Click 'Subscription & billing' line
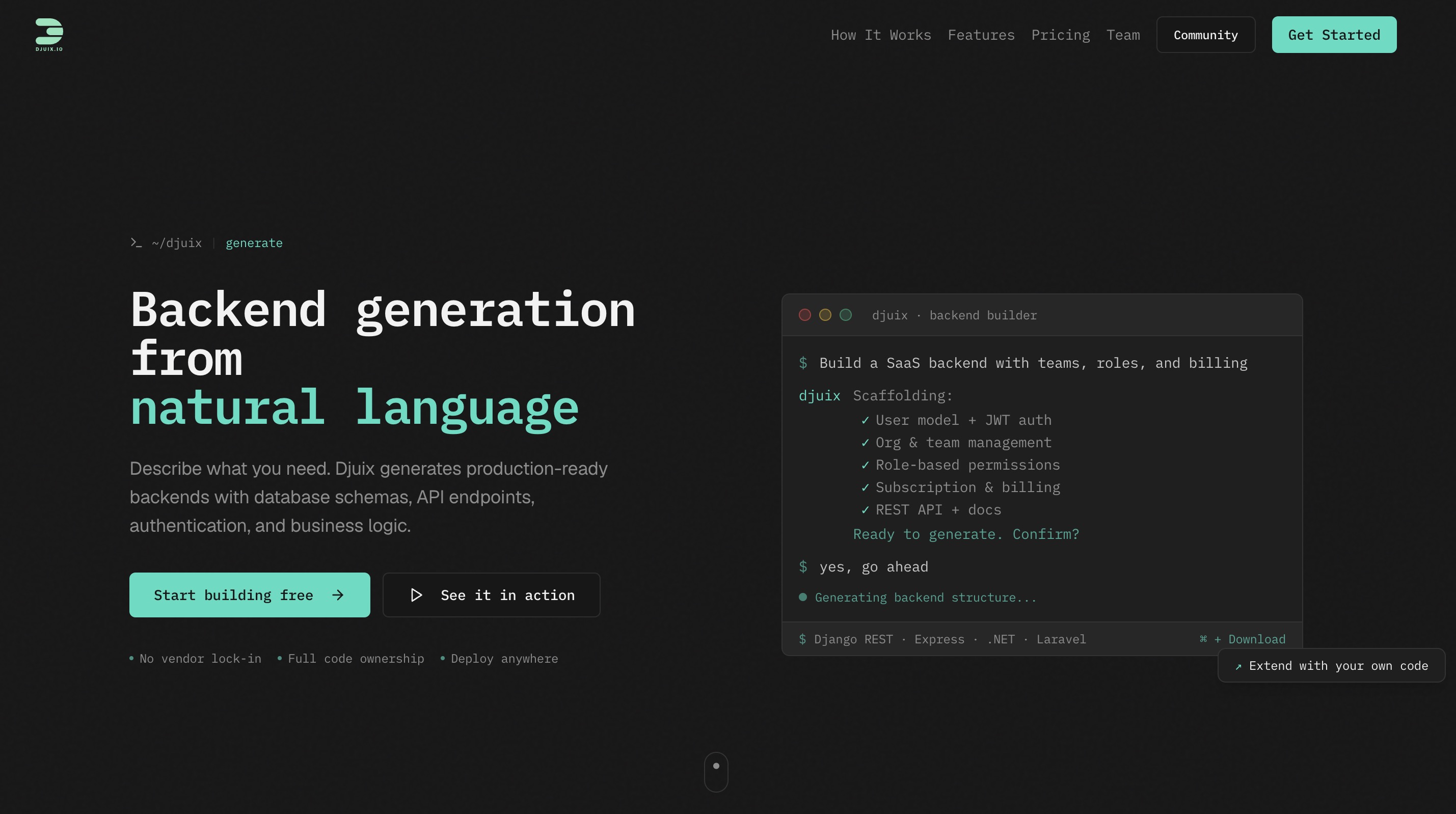This screenshot has width=1456, height=814. point(967,487)
